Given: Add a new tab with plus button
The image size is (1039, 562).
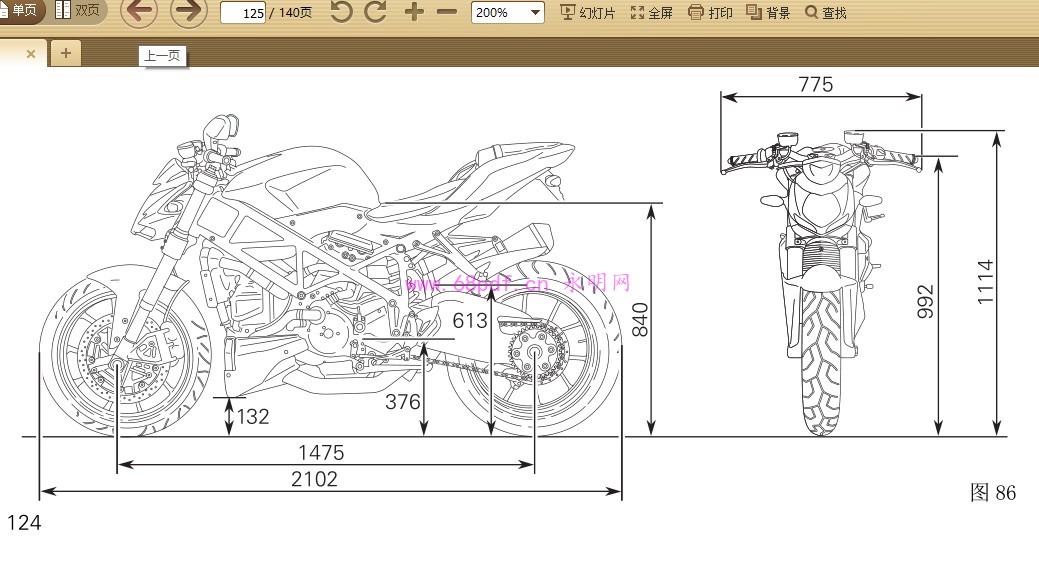Looking at the screenshot, I should (65, 53).
